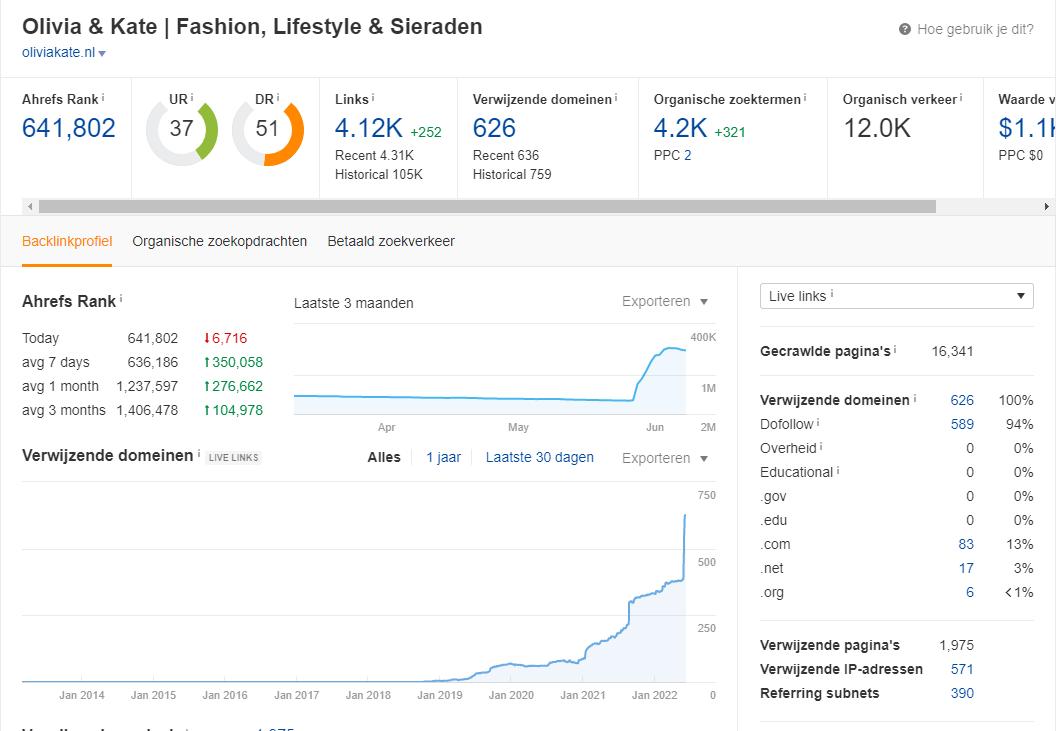Viewport: 1064px width, 731px height.
Task: Click info icon next to Organisch verkeer
Action: tap(962, 98)
